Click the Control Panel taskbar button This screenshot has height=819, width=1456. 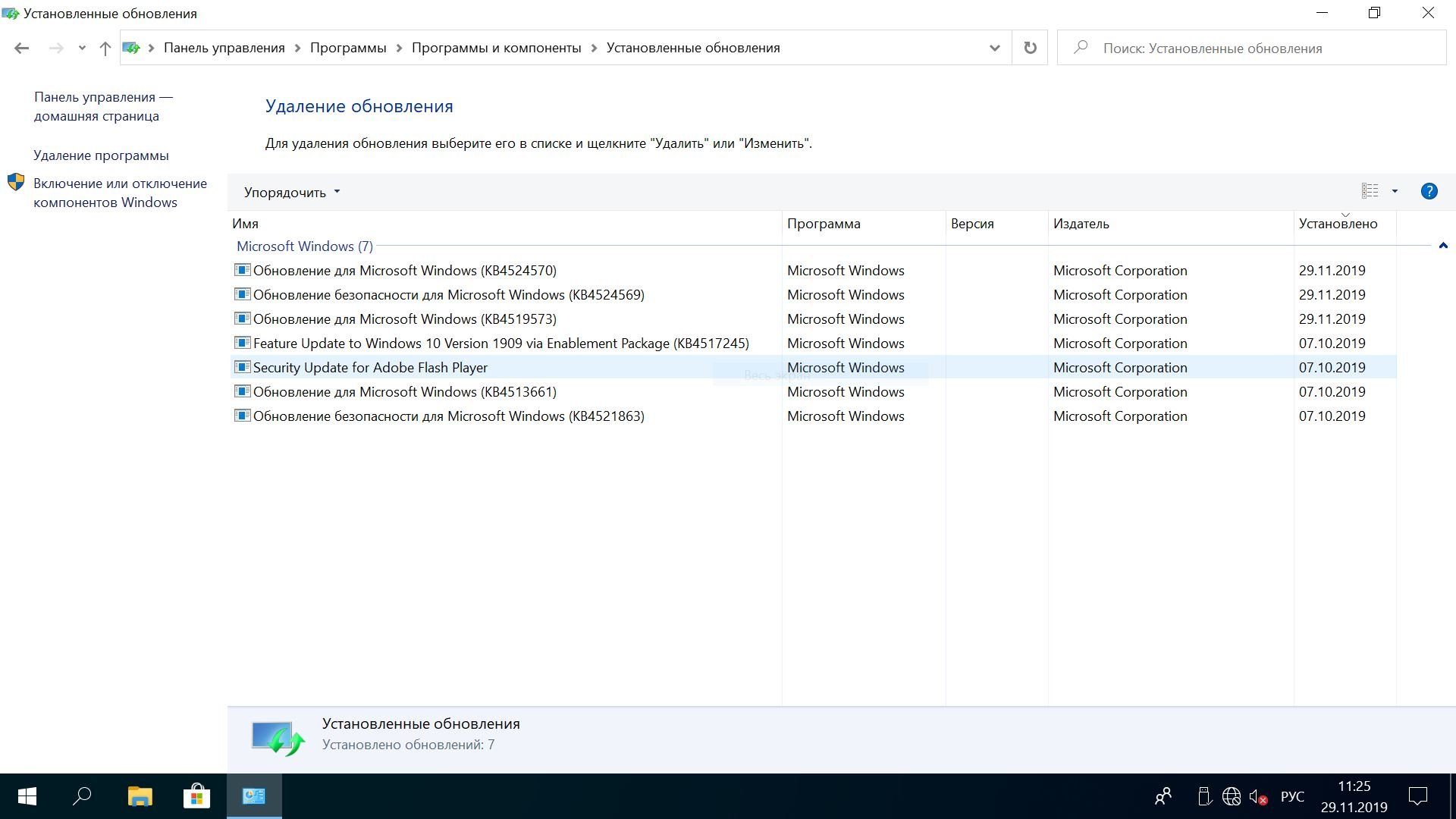click(254, 796)
